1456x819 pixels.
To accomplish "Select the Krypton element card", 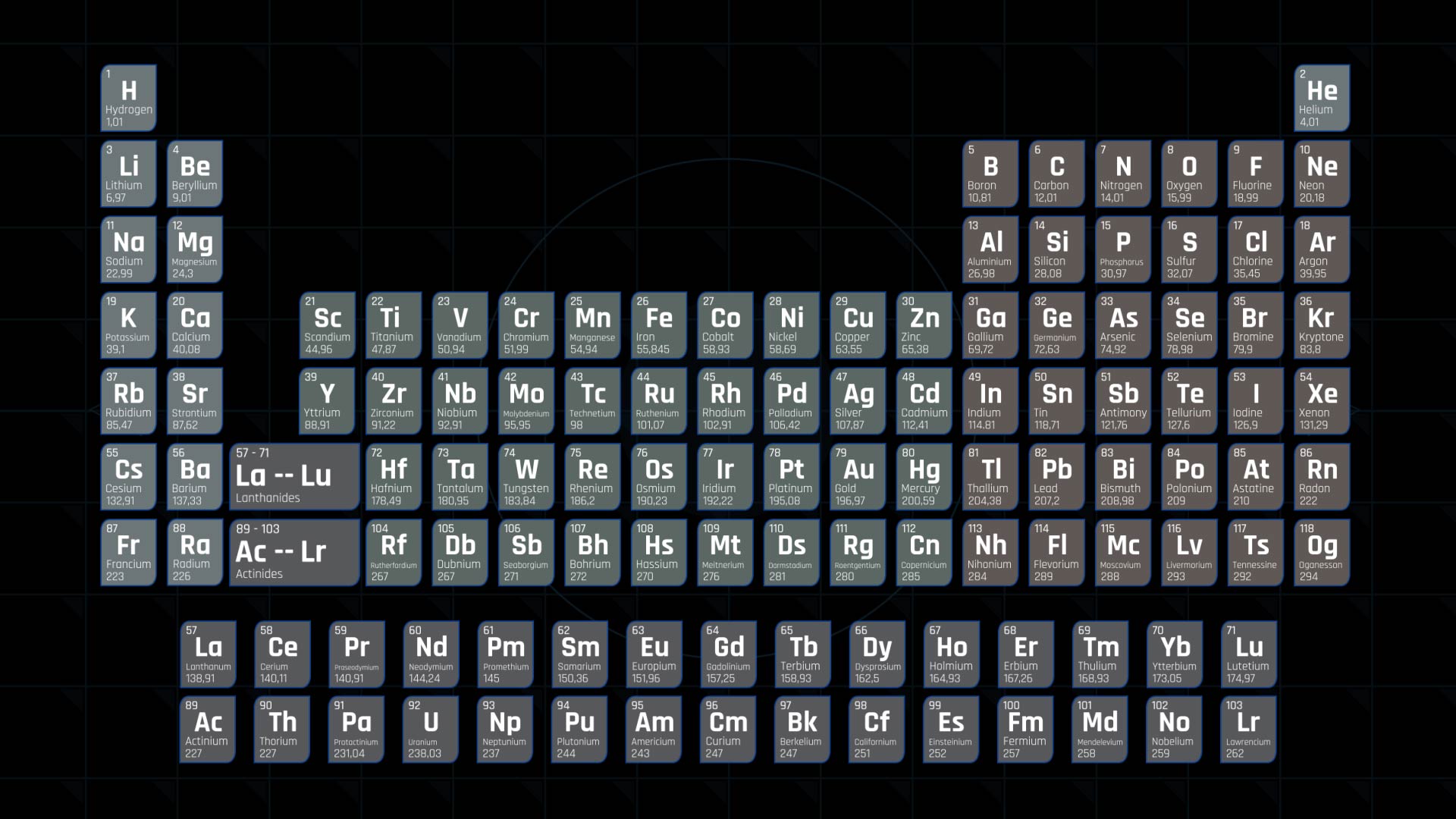I will pos(1323,325).
